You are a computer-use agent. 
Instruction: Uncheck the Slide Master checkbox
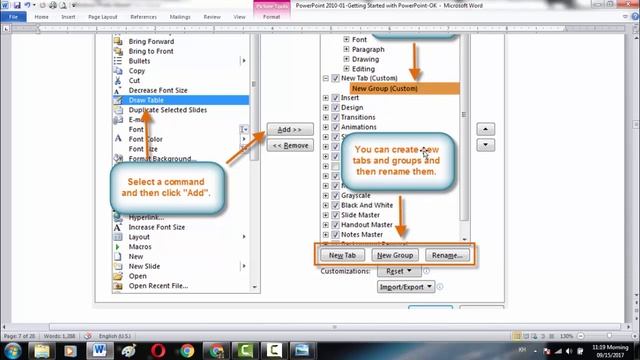click(335, 215)
